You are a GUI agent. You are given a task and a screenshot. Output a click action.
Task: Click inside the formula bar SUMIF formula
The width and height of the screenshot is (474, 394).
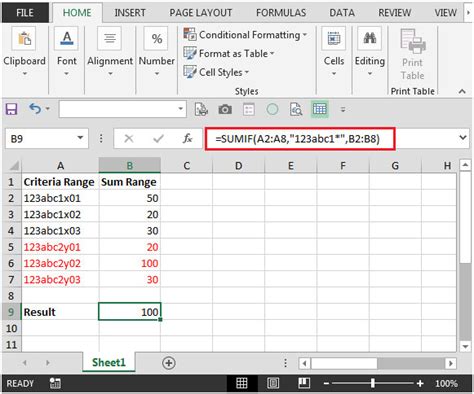click(298, 138)
